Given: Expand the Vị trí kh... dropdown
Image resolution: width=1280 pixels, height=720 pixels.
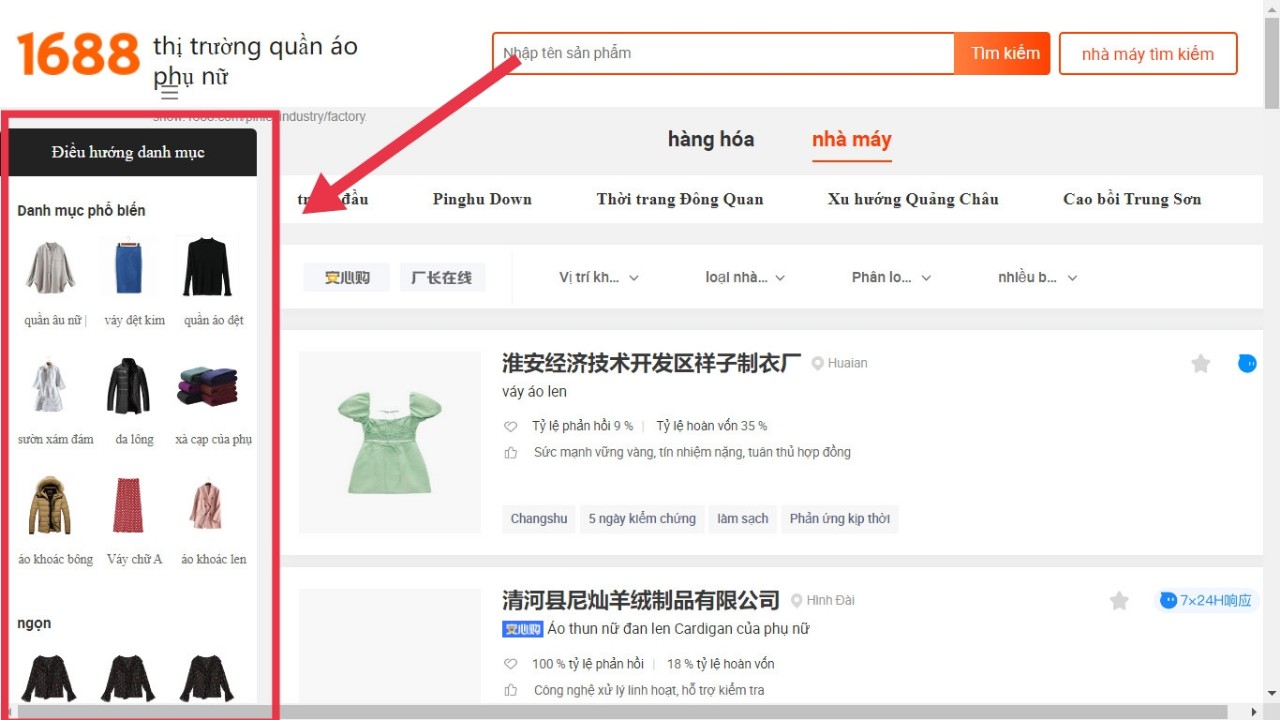Looking at the screenshot, I should (599, 277).
